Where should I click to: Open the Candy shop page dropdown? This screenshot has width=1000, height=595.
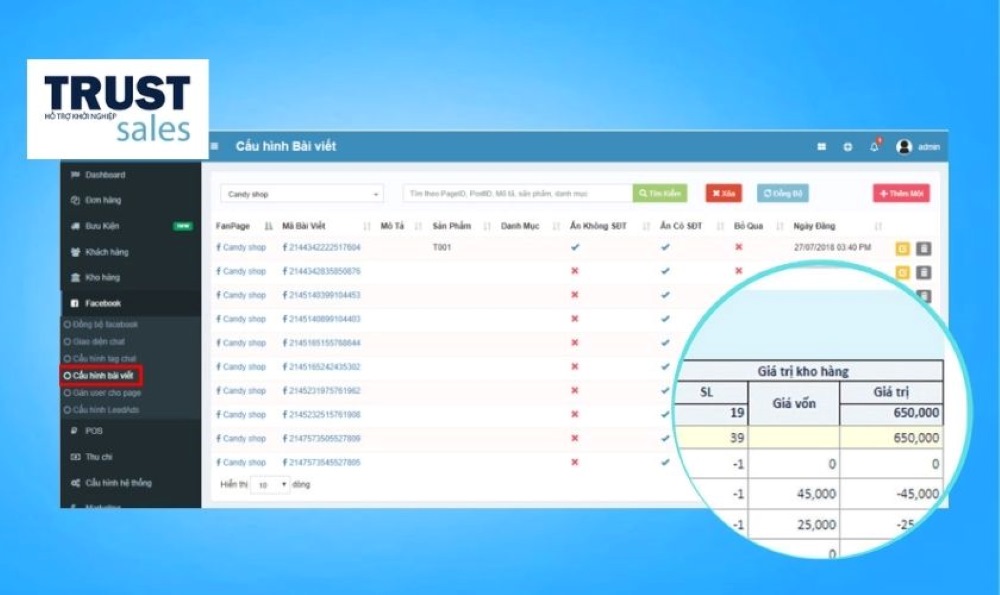click(302, 194)
